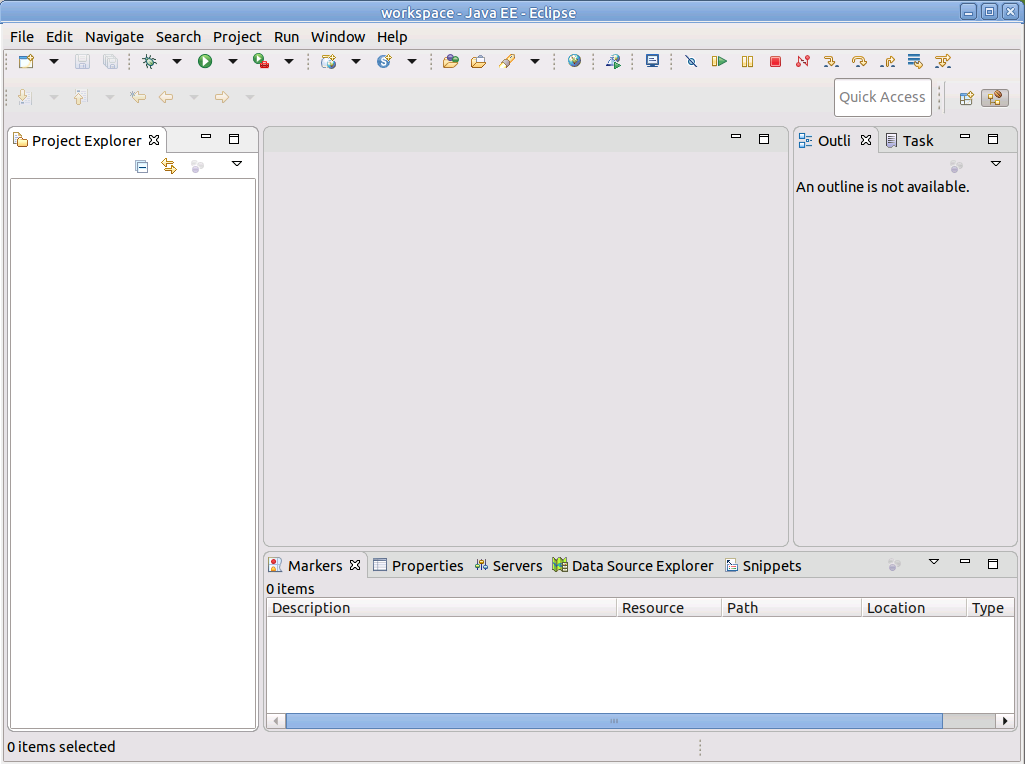The image size is (1025, 764).
Task: Click the Create Web Service icon
Action: (x=384, y=61)
